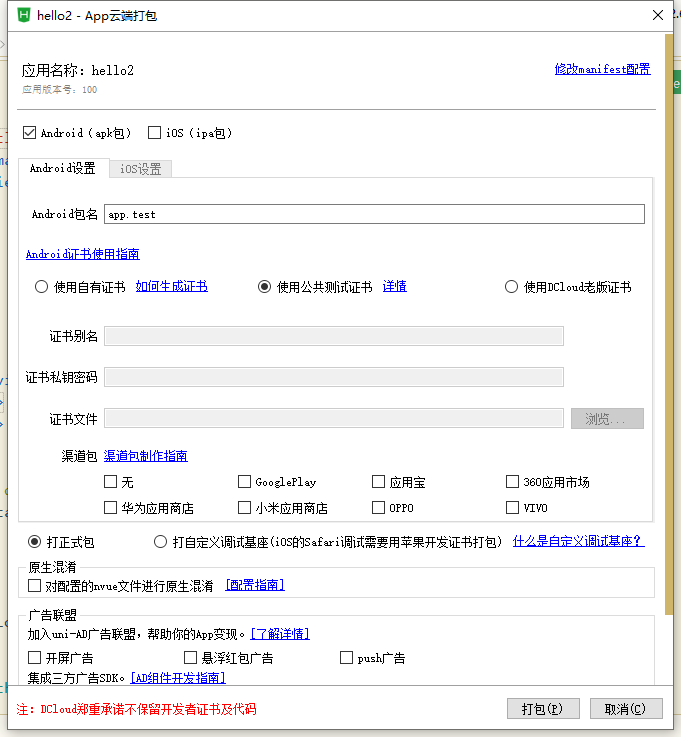
Task: Check the 360应用市场 channel checkbox
Action: coord(512,482)
